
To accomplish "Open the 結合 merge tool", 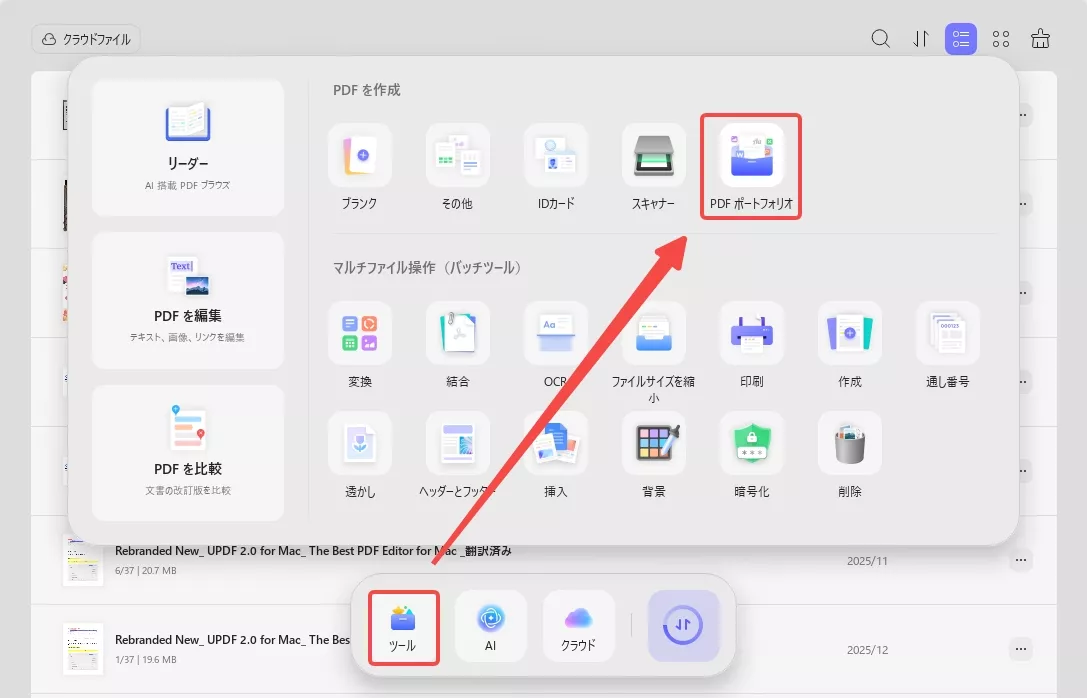I will coord(458,345).
